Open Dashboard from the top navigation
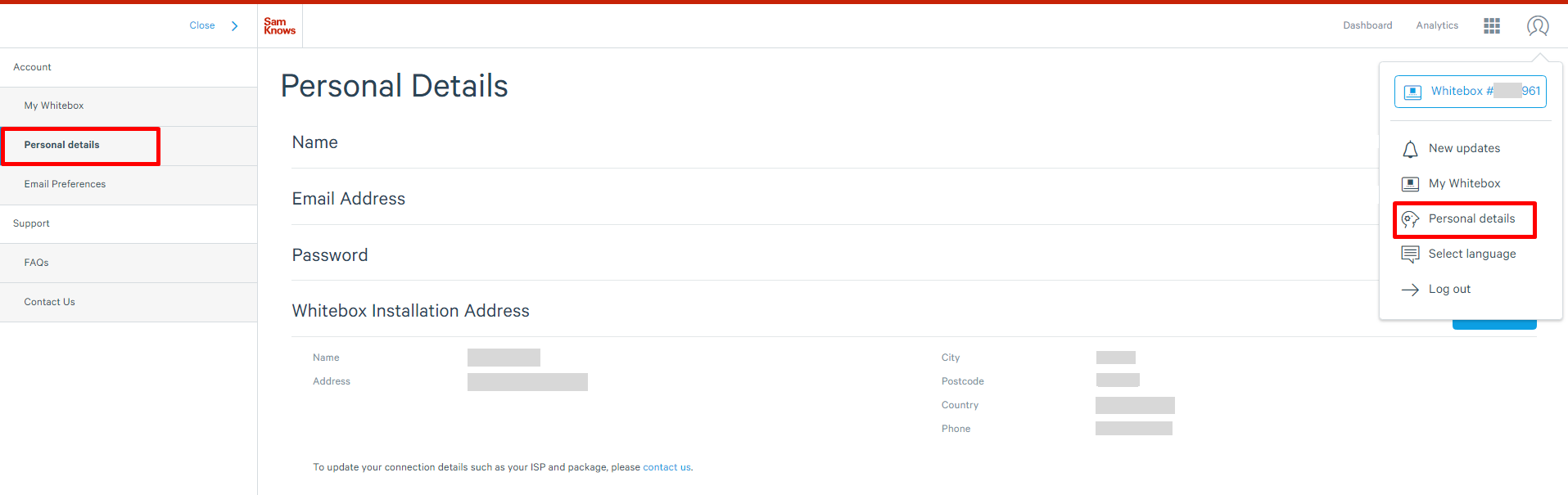The image size is (1568, 495). pyautogui.click(x=1367, y=25)
